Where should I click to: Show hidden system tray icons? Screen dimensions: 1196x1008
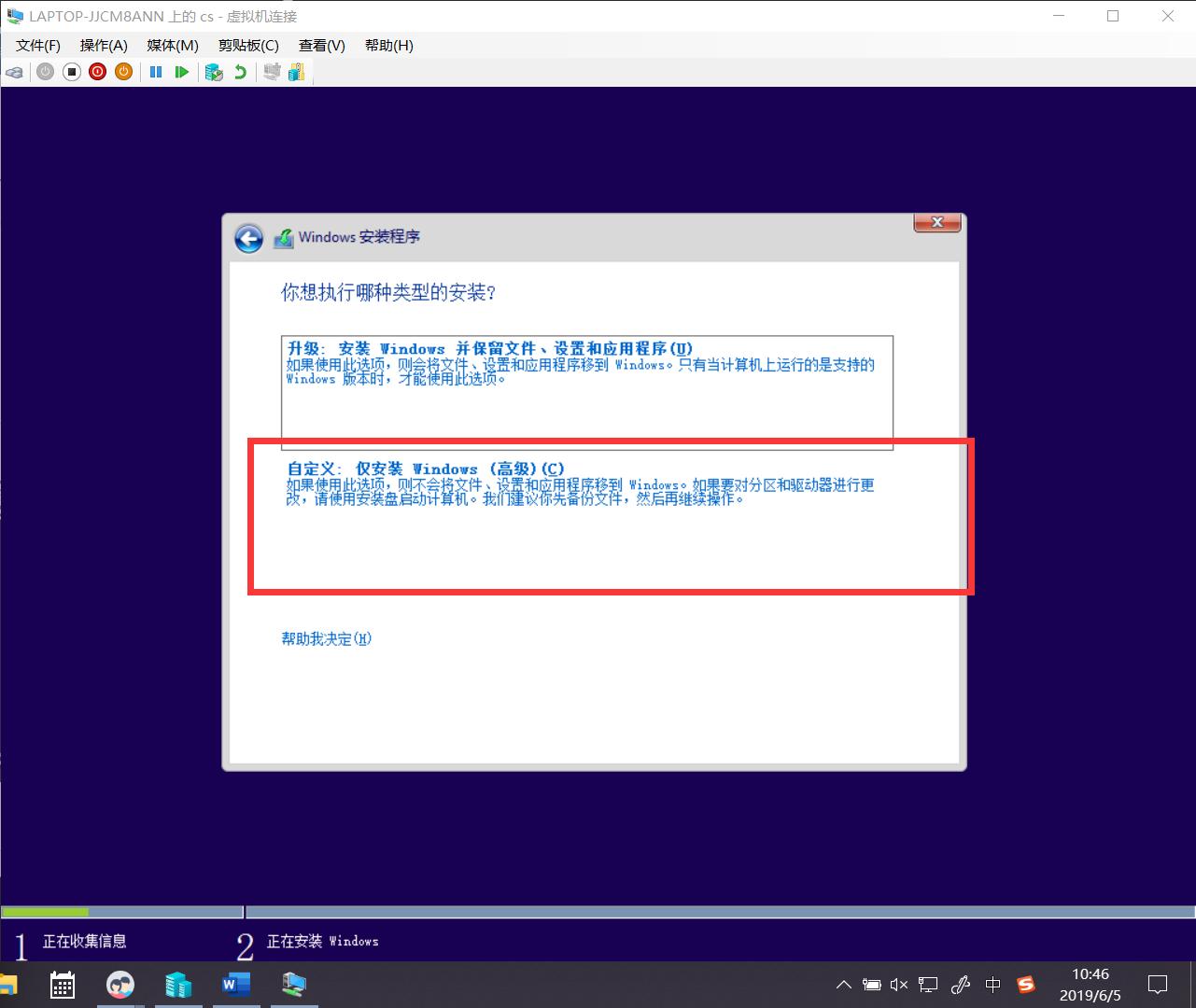[x=844, y=985]
